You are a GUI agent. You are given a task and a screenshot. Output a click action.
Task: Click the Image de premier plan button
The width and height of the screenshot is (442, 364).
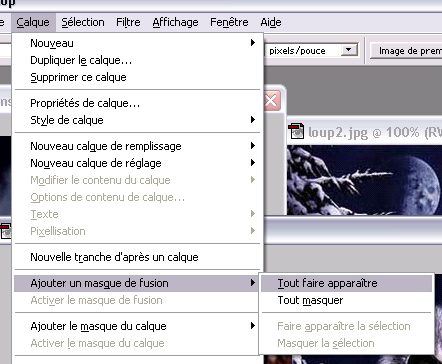tap(406, 51)
